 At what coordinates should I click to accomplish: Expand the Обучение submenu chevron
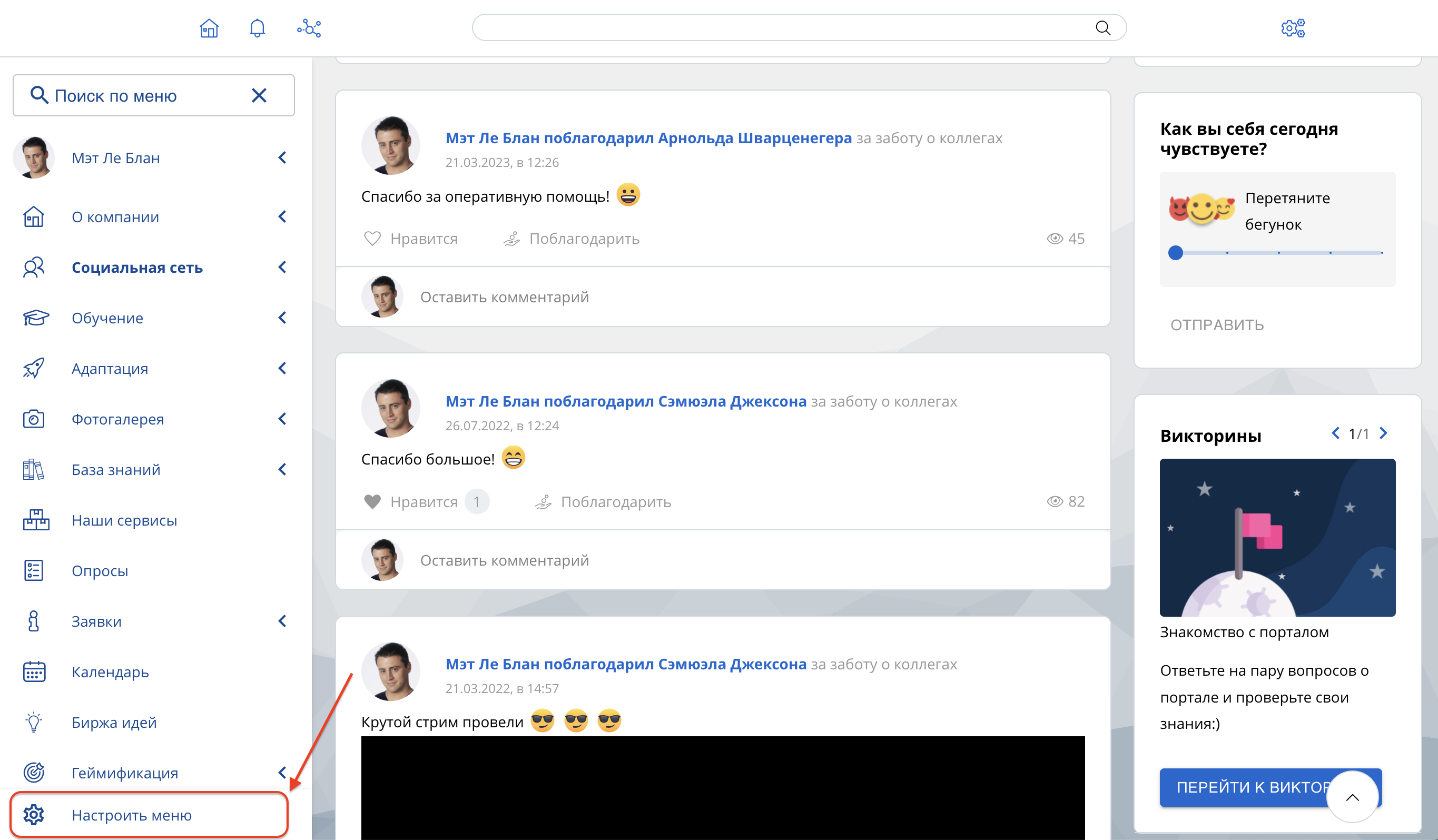tap(282, 318)
